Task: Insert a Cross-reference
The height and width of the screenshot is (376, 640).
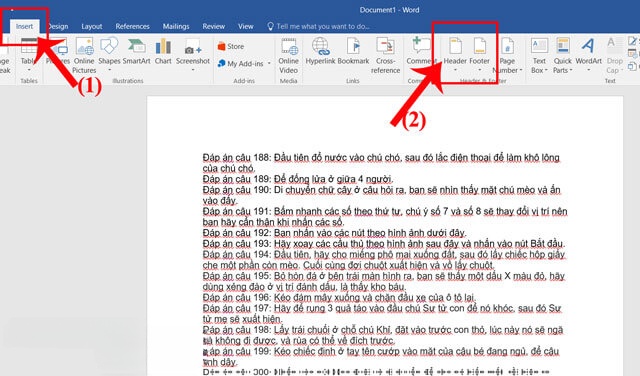Action: coord(385,55)
